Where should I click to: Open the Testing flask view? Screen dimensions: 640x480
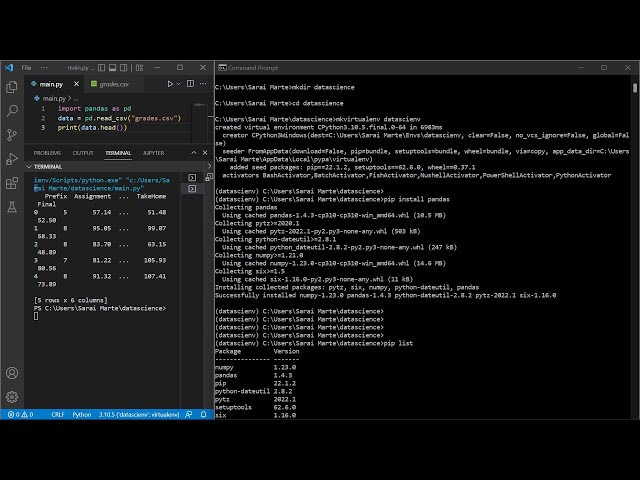12,207
